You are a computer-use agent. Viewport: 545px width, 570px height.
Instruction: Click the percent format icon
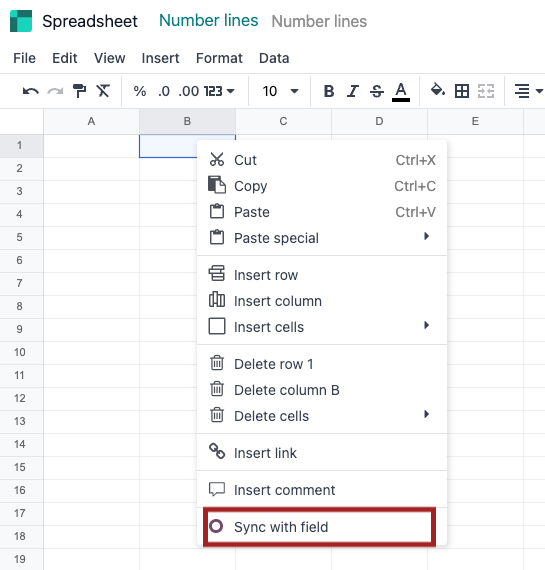(x=140, y=91)
